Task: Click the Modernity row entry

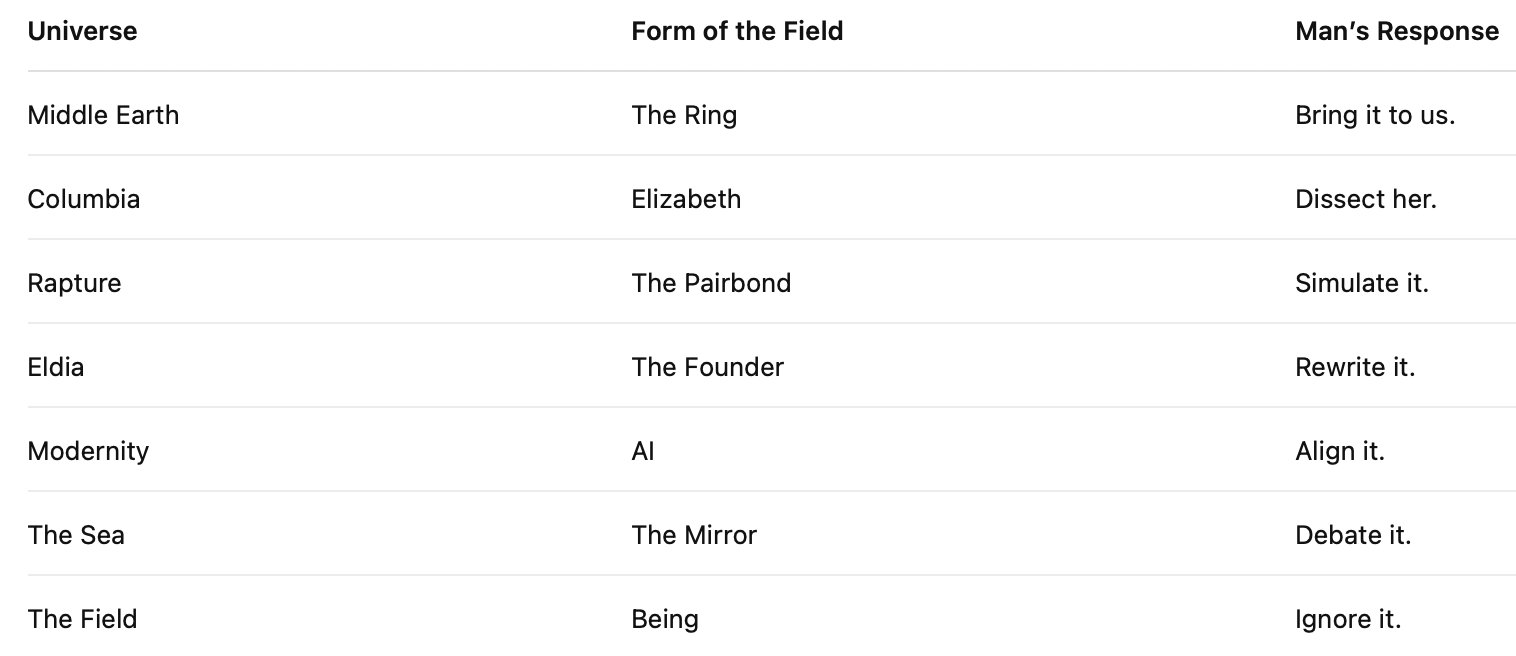Action: click(x=88, y=452)
